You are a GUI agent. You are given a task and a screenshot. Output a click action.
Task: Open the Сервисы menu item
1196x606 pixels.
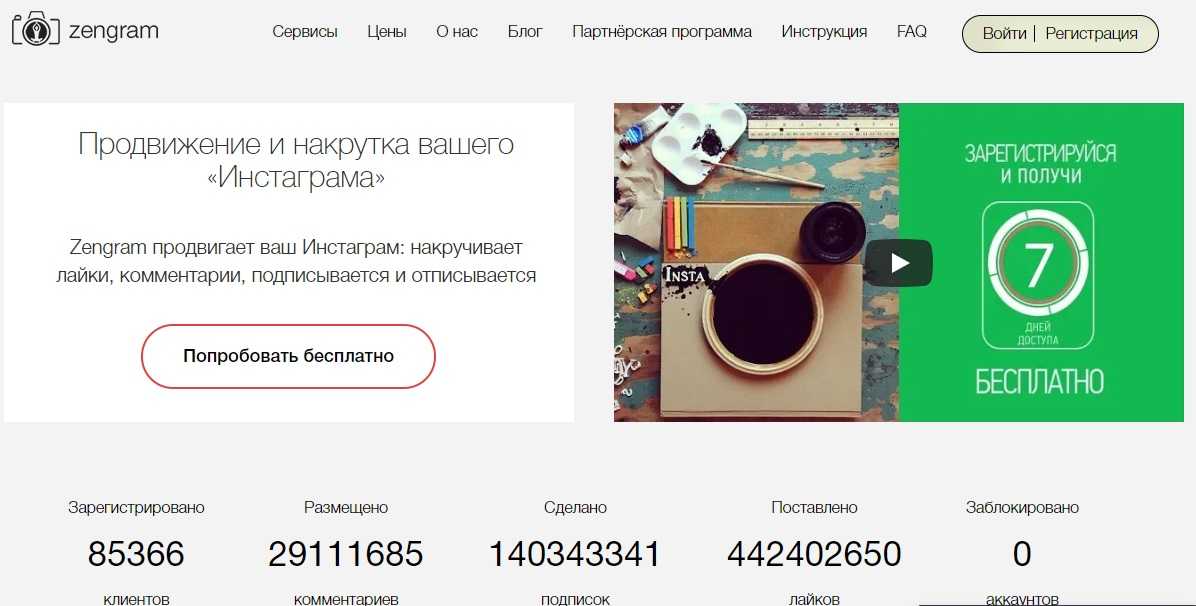click(305, 32)
